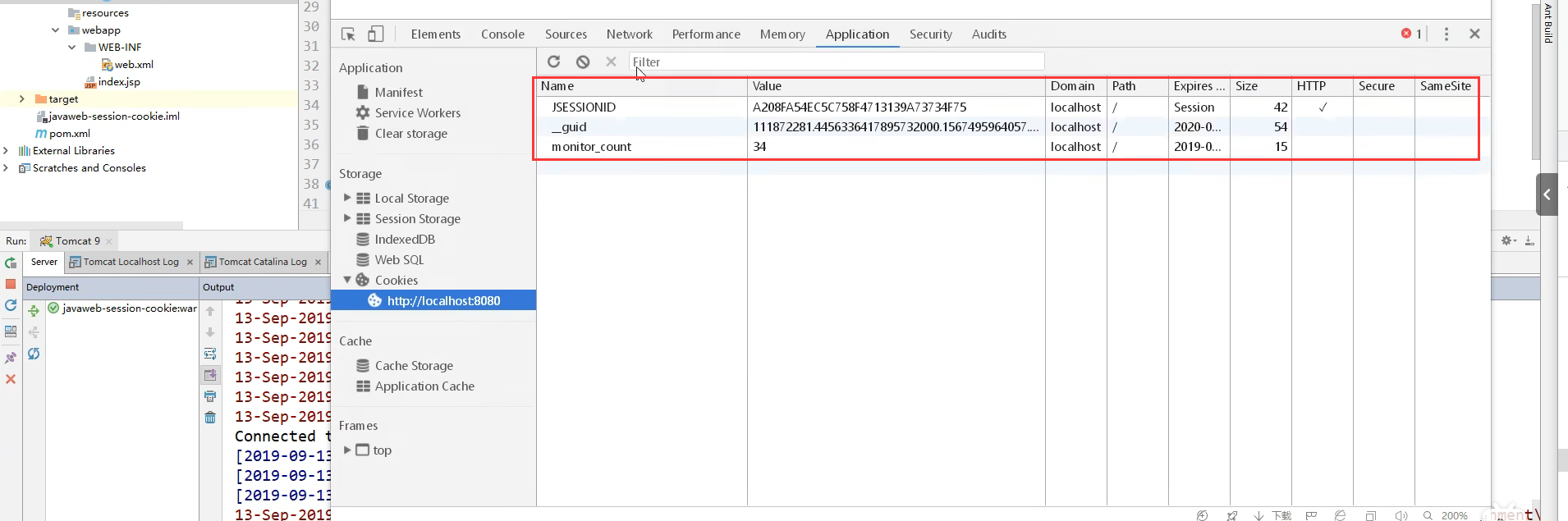Image resolution: width=1568 pixels, height=521 pixels.
Task: Select Web SQL in Storage
Action: 399,260
